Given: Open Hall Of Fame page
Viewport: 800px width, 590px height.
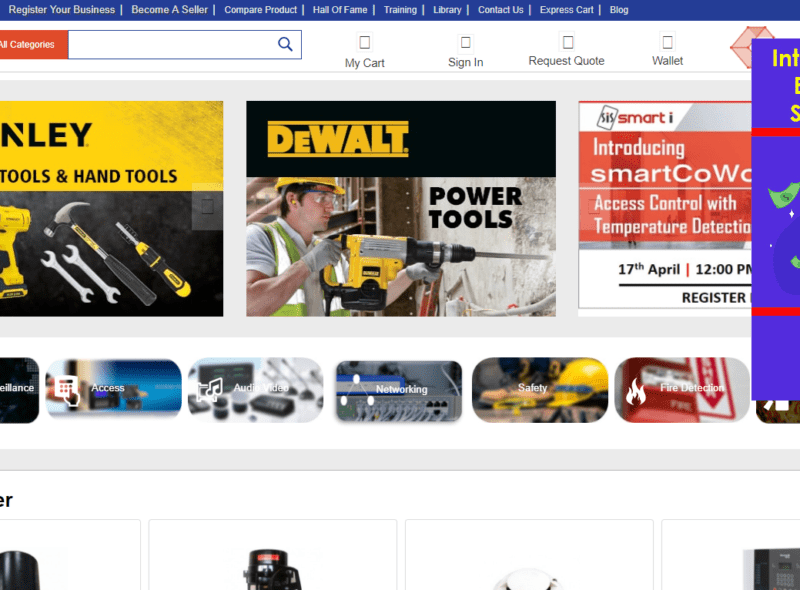Looking at the screenshot, I should tap(340, 10).
